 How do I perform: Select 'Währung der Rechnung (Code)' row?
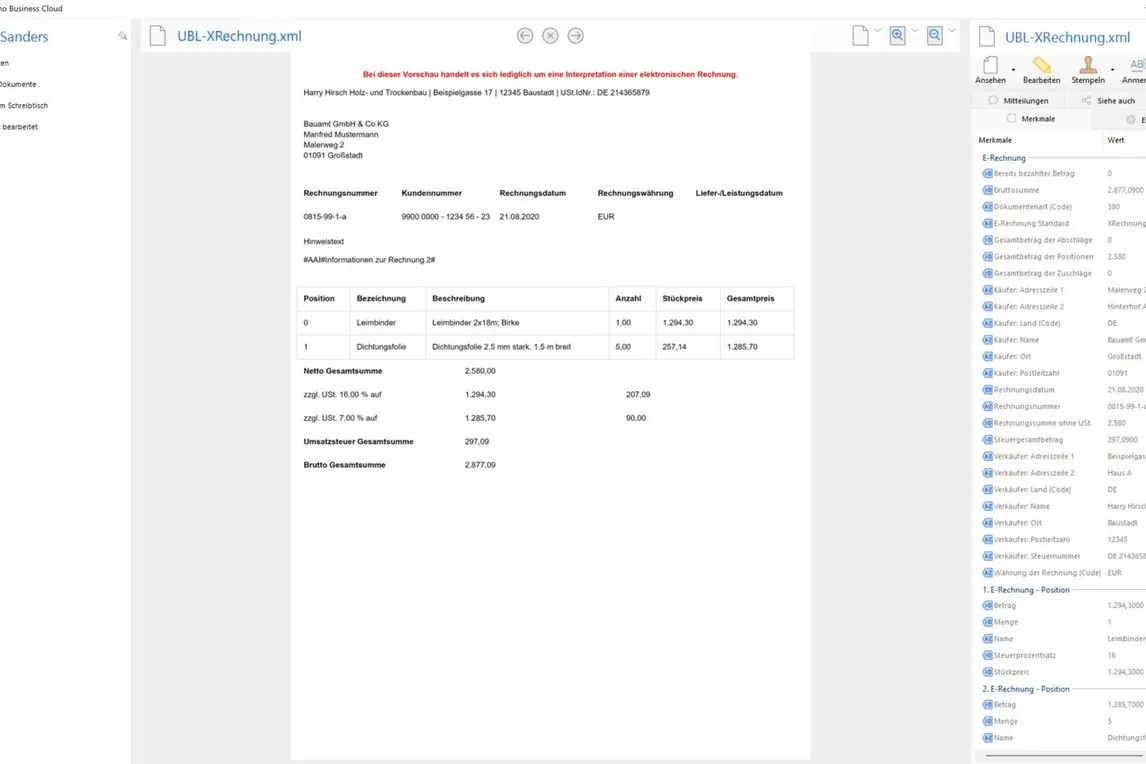coord(1063,573)
